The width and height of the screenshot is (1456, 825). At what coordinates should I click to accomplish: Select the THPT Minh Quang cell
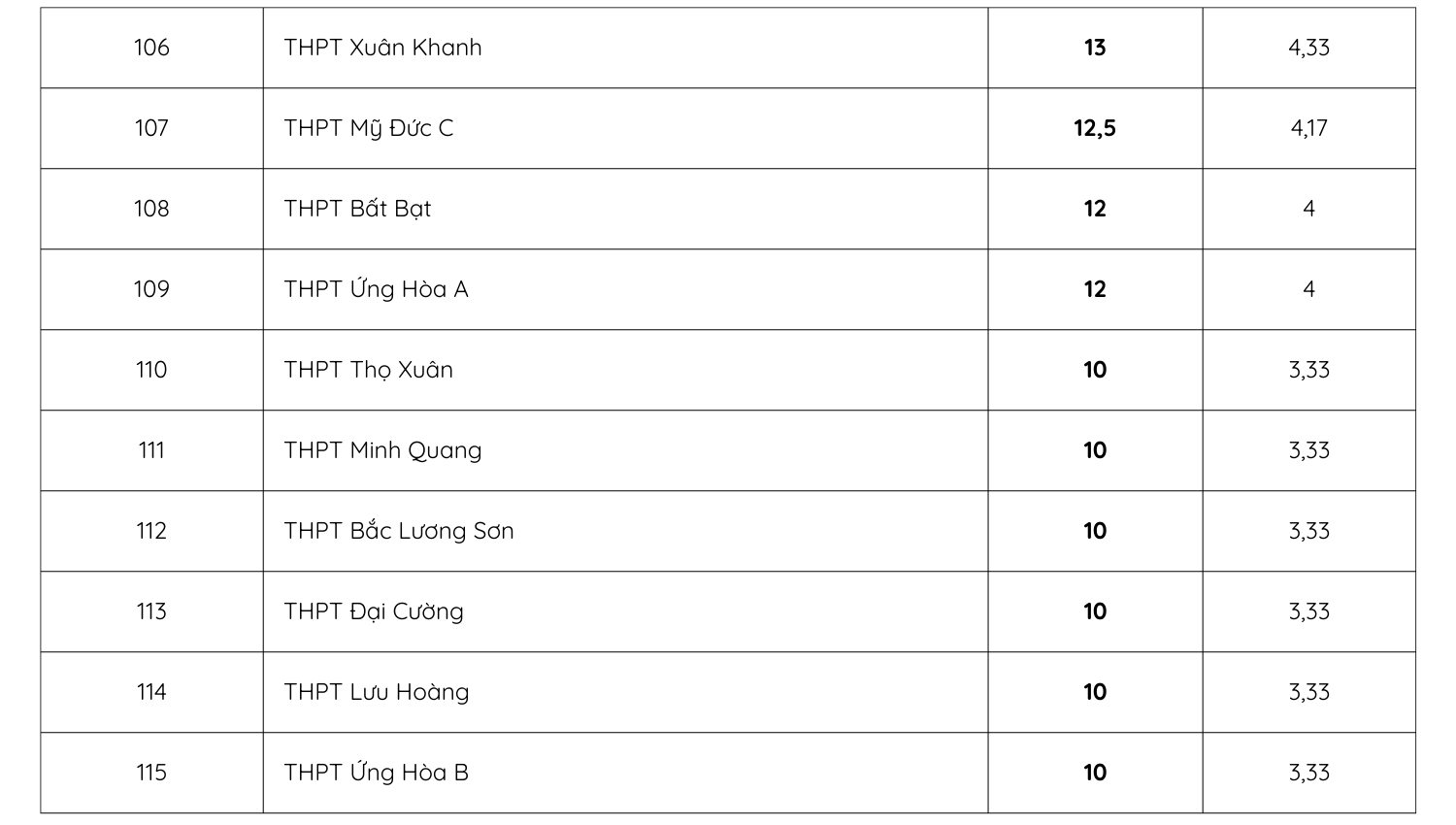pos(382,450)
